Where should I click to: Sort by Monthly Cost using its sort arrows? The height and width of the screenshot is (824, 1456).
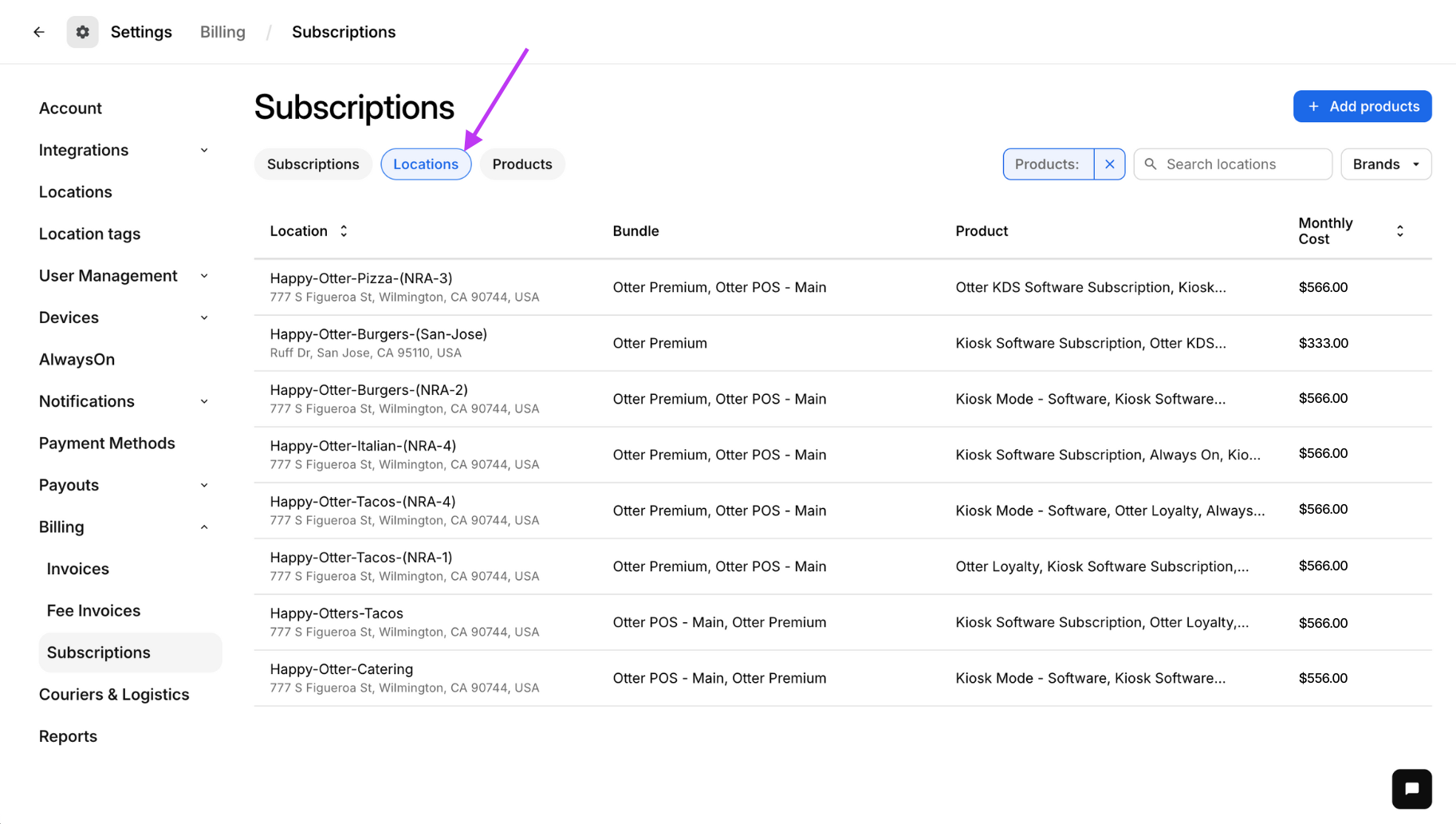click(1400, 231)
